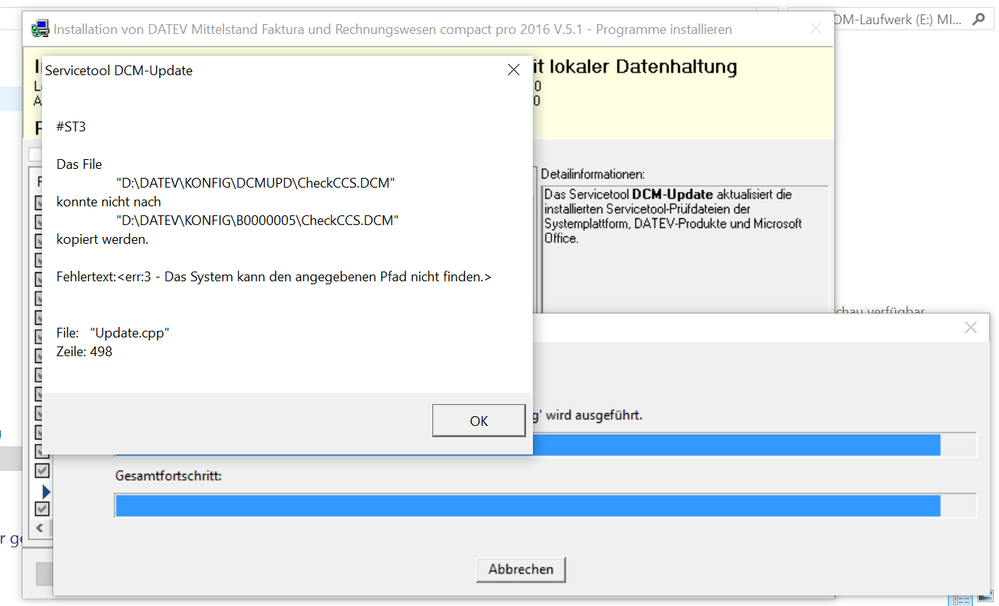Toggle the checkbox above the blue arrow
Screen dimensions: 999x606
tap(42, 470)
